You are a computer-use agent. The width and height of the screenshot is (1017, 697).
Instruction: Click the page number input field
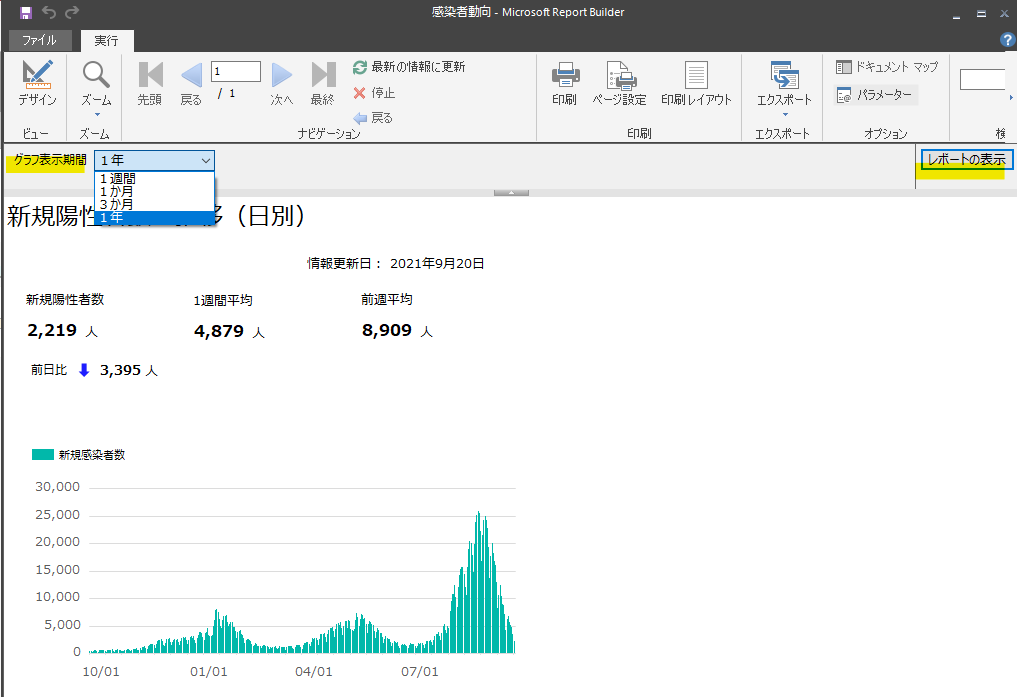[x=236, y=72]
